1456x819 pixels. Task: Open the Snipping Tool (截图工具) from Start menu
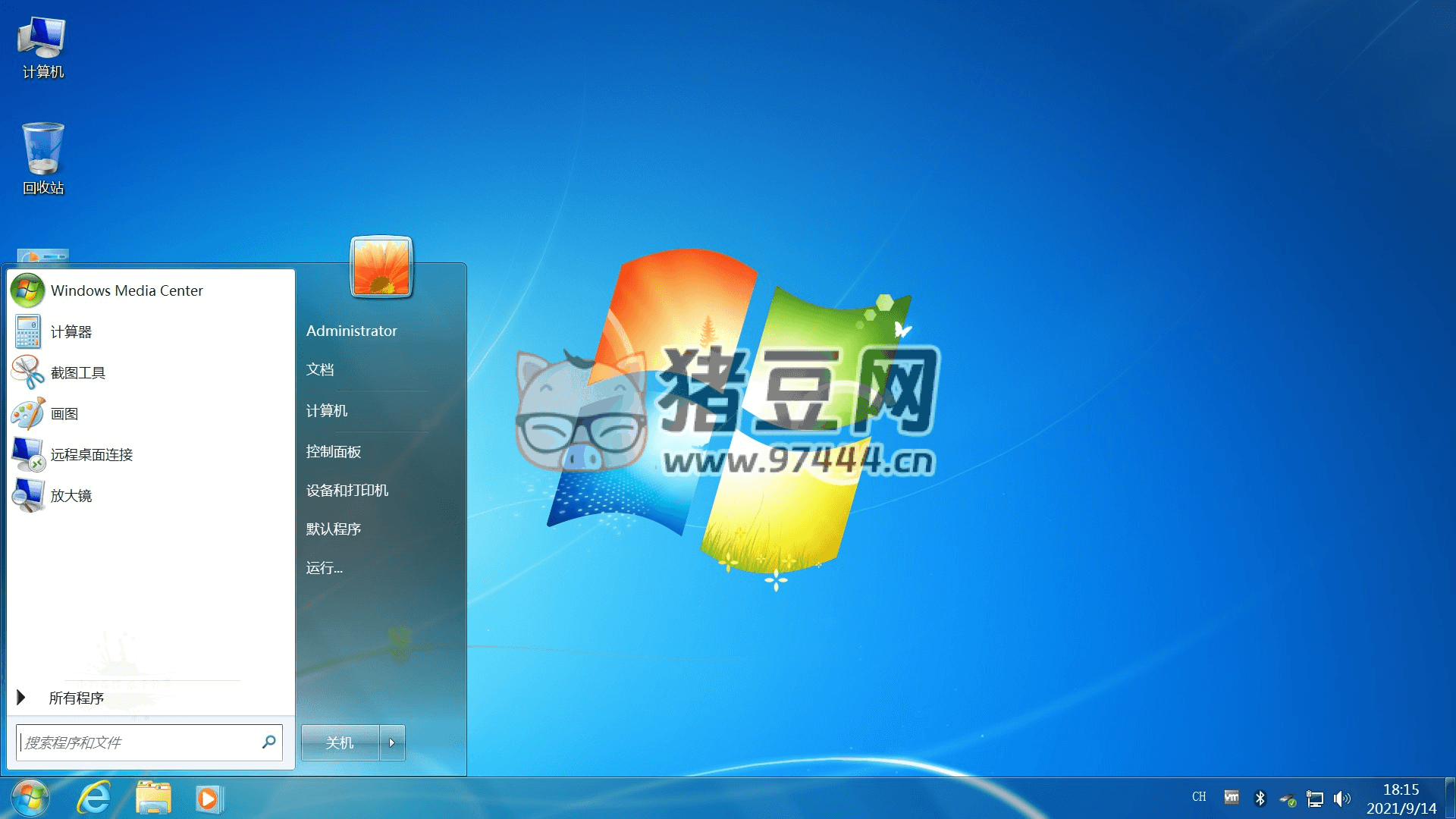78,372
